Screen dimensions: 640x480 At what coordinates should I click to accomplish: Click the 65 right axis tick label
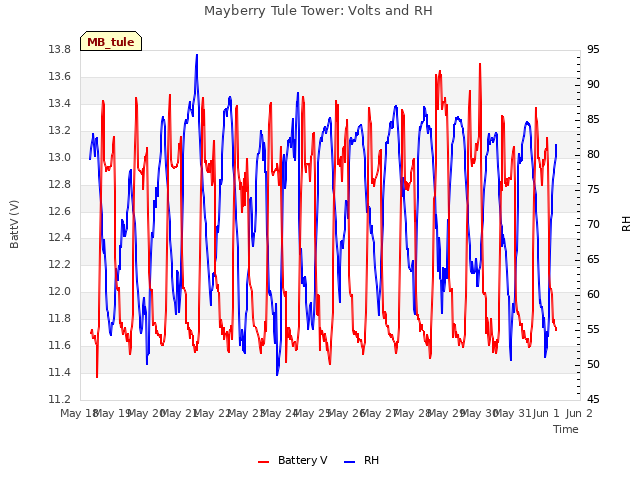593,260
